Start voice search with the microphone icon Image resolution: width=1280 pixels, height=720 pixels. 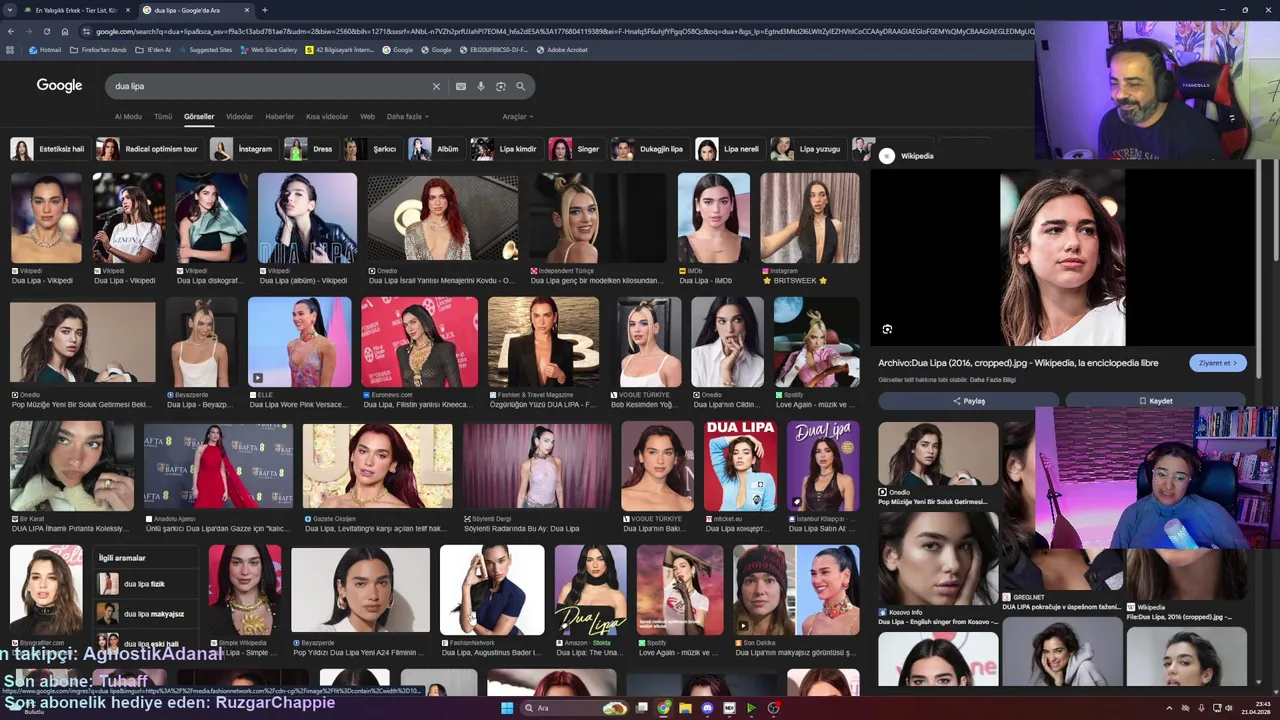481,87
